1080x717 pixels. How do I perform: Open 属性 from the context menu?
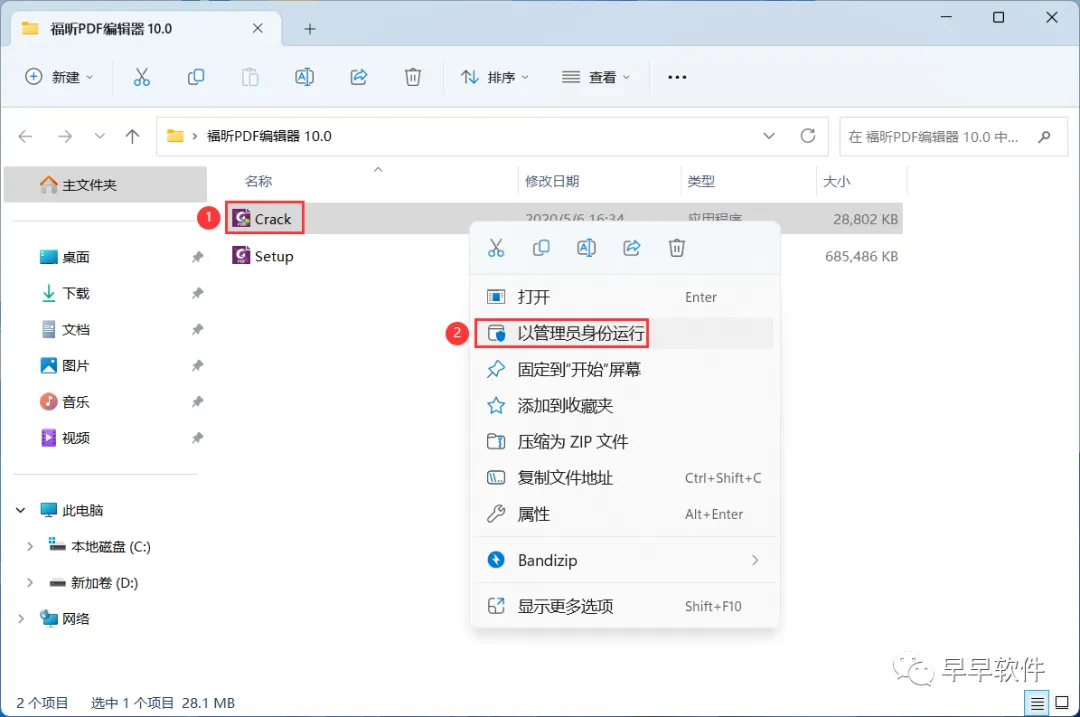click(624, 515)
